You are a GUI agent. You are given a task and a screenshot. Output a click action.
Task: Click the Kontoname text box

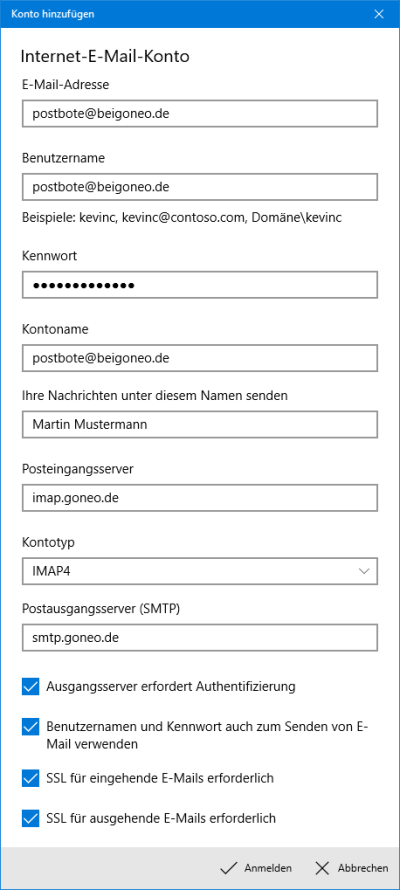200,358
